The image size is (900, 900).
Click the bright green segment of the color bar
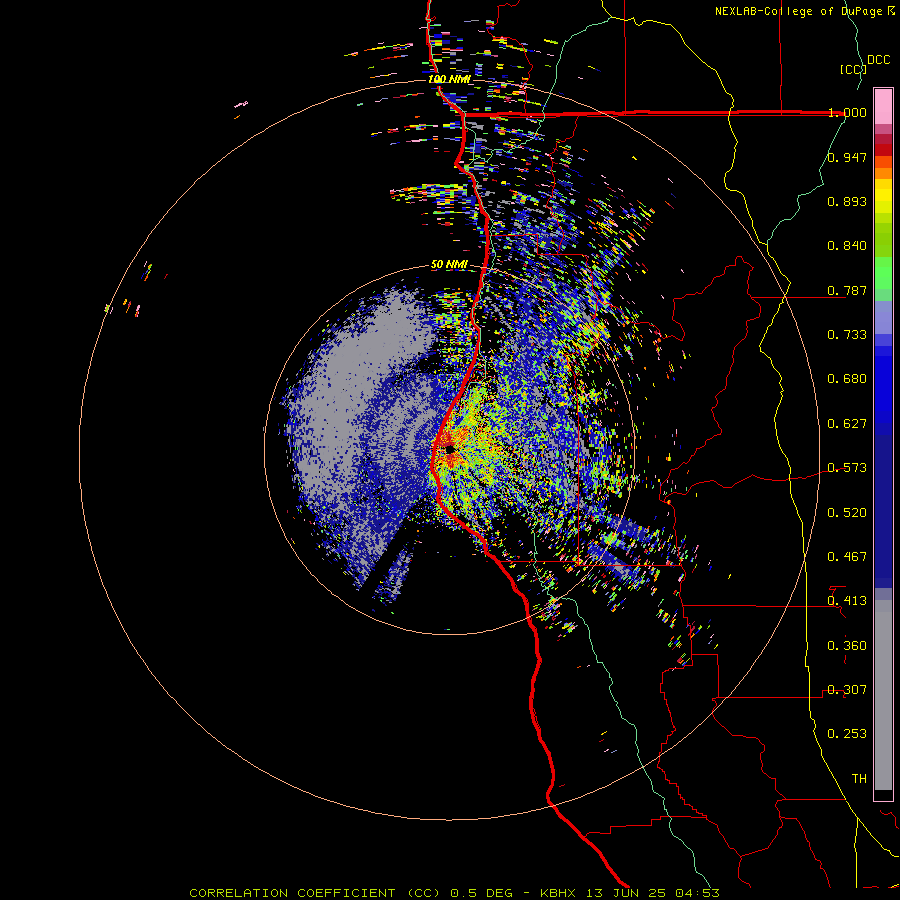tap(883, 273)
